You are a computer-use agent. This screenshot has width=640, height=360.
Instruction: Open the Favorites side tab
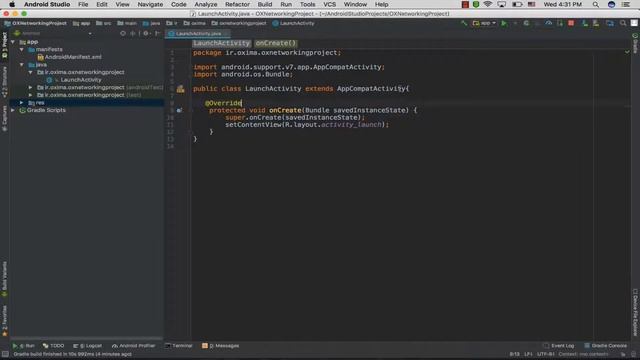coord(4,321)
